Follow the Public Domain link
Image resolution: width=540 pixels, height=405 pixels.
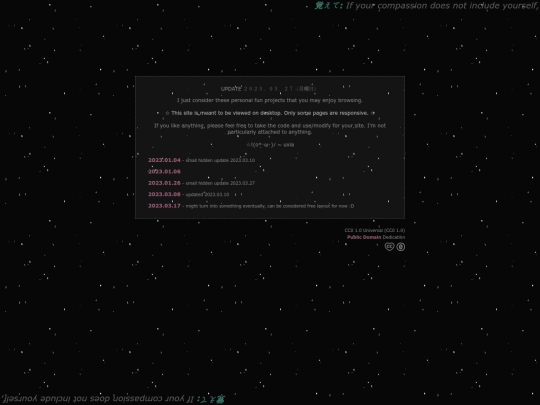(364, 237)
